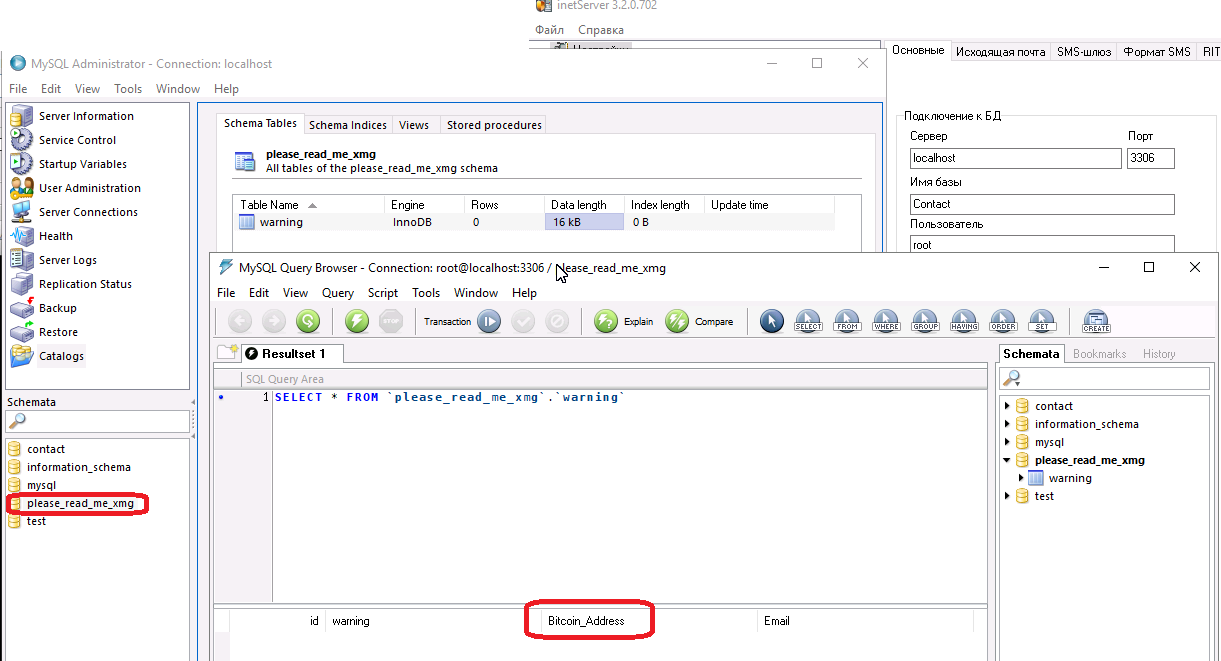Expand the test schema in Query Browser
1221x661 pixels.
tap(1007, 496)
